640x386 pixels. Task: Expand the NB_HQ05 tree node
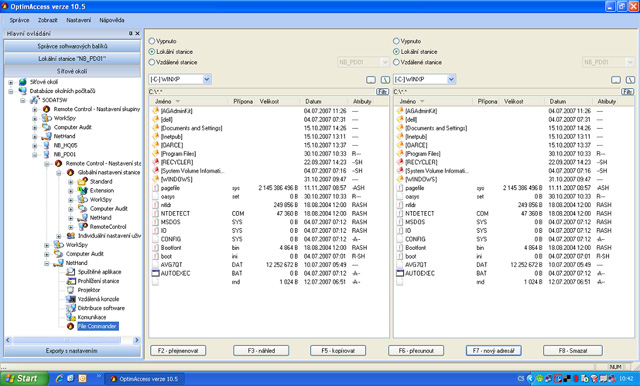(x=35, y=145)
